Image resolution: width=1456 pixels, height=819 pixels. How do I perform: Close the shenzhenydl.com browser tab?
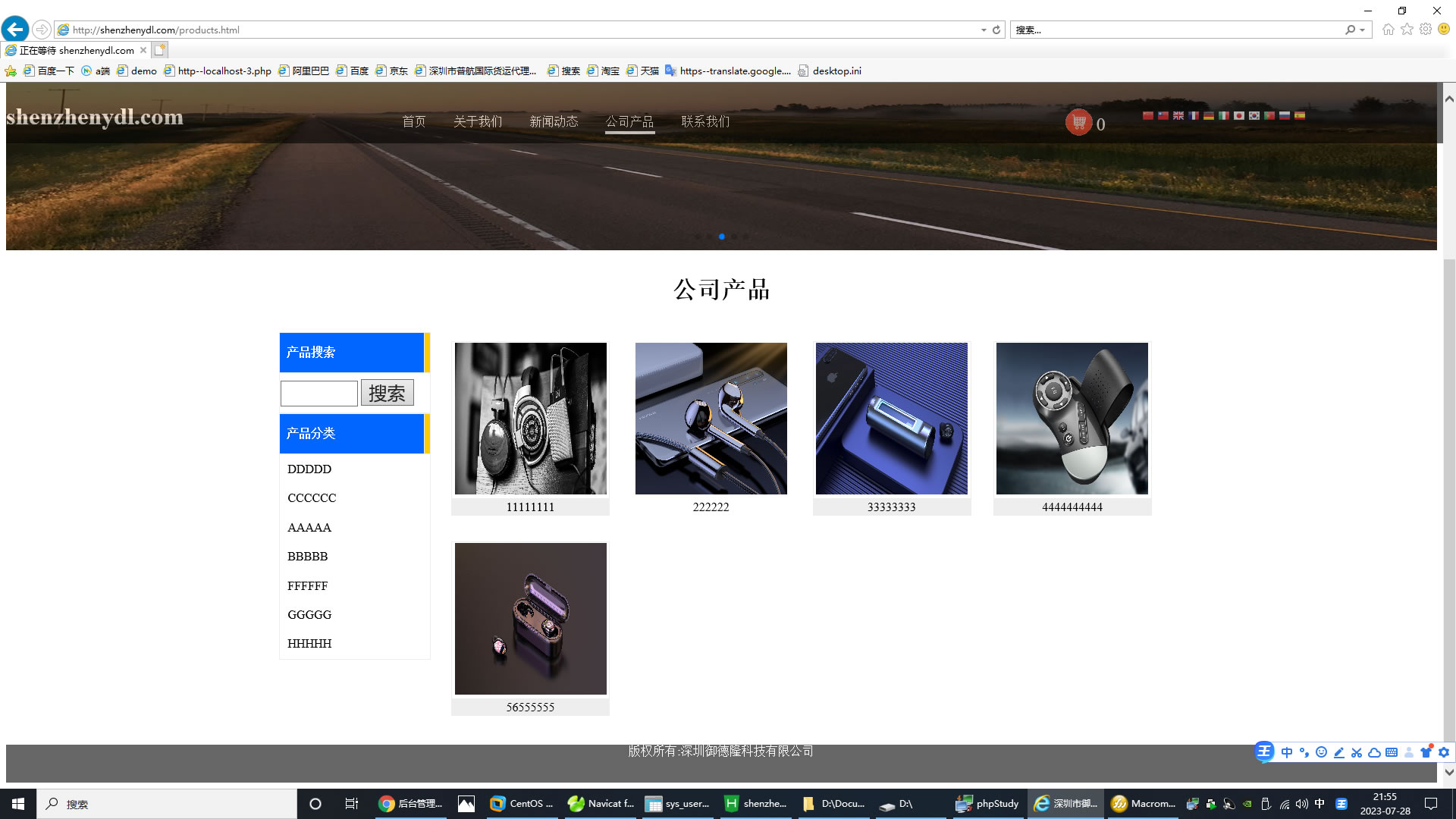tap(143, 50)
